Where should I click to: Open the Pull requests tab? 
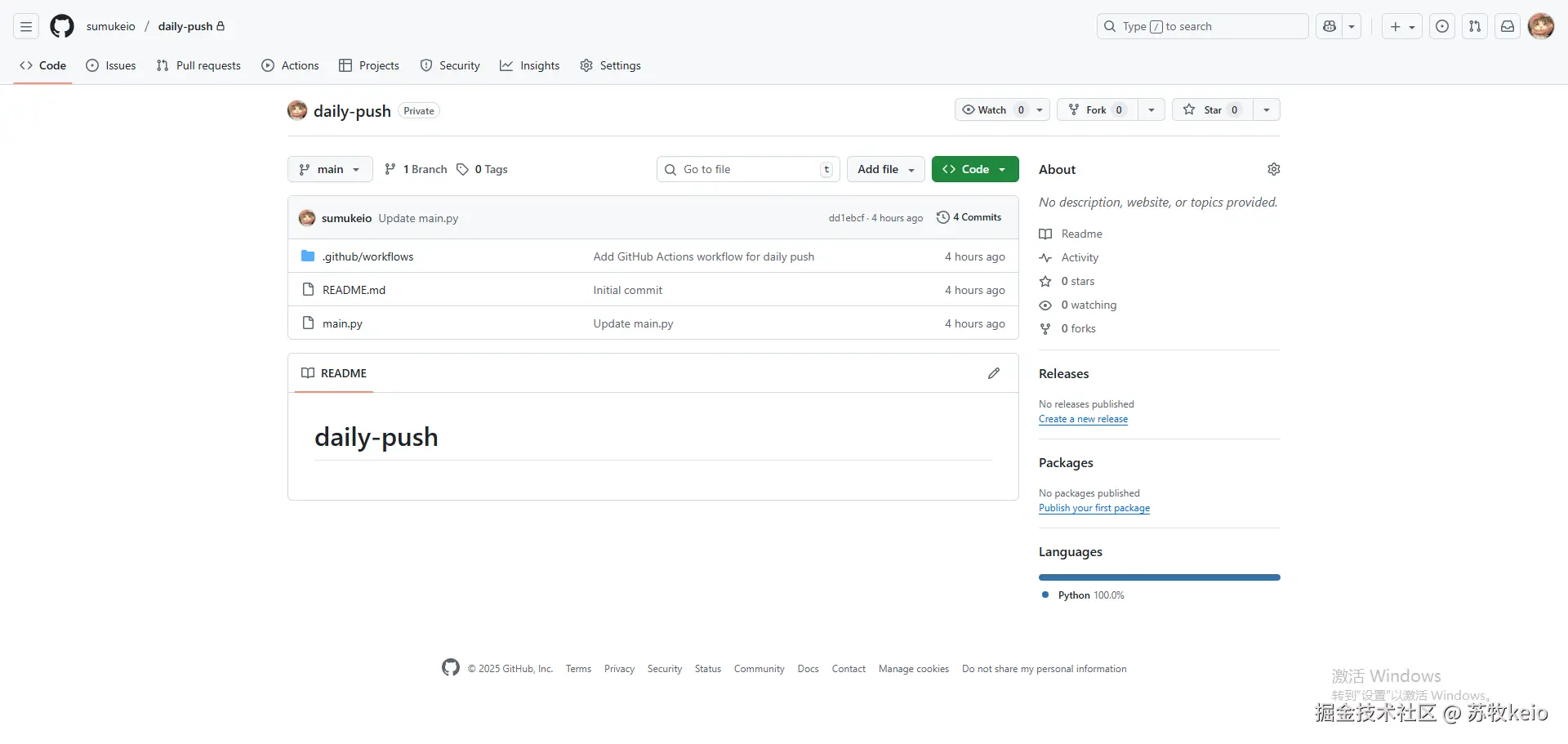coord(198,65)
